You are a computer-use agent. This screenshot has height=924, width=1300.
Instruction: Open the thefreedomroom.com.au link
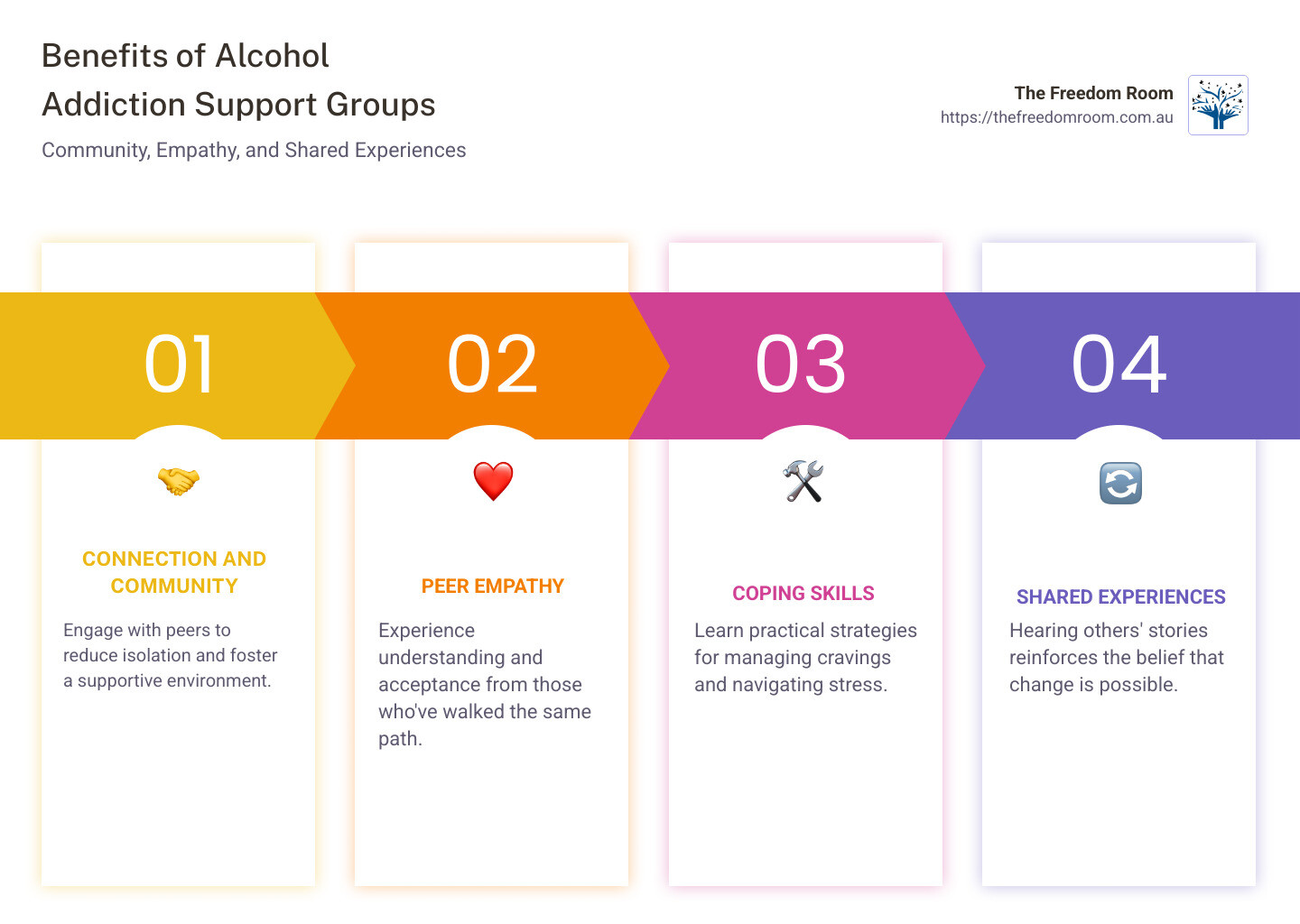click(x=1056, y=116)
